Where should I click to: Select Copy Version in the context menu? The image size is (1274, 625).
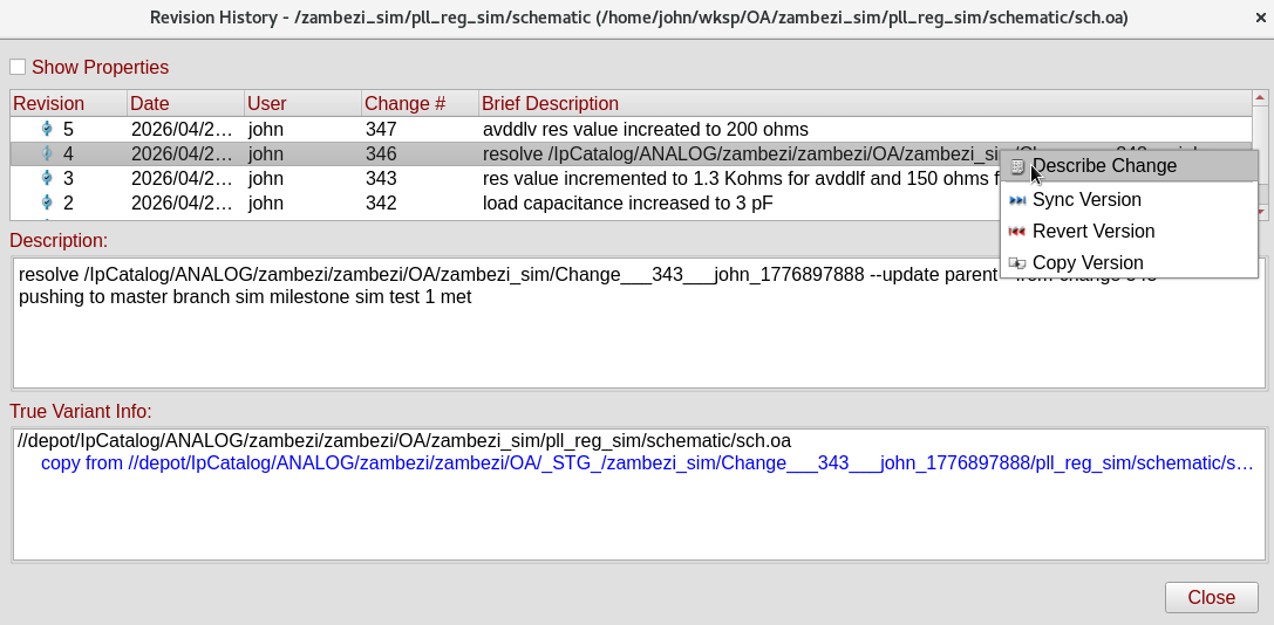(1087, 263)
